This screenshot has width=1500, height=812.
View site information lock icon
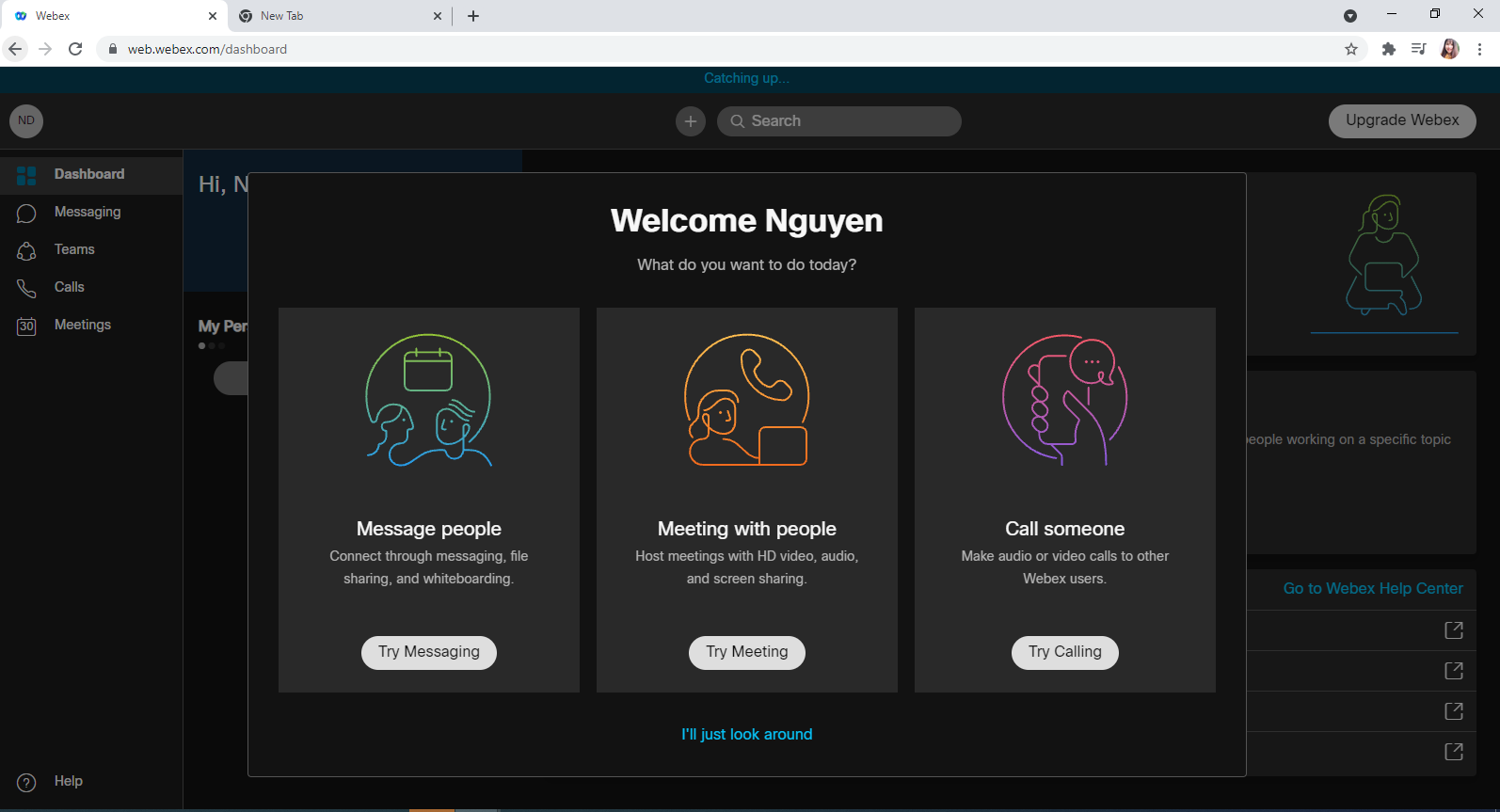click(x=113, y=49)
